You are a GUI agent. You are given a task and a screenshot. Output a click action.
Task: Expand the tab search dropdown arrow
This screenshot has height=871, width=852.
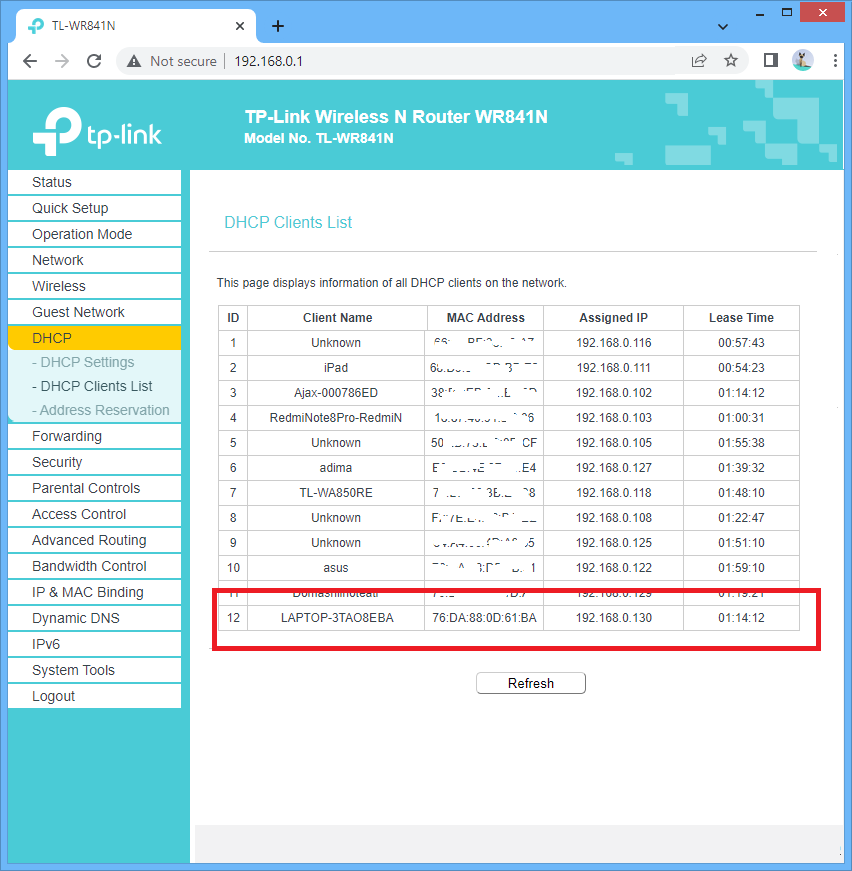pyautogui.click(x=723, y=27)
